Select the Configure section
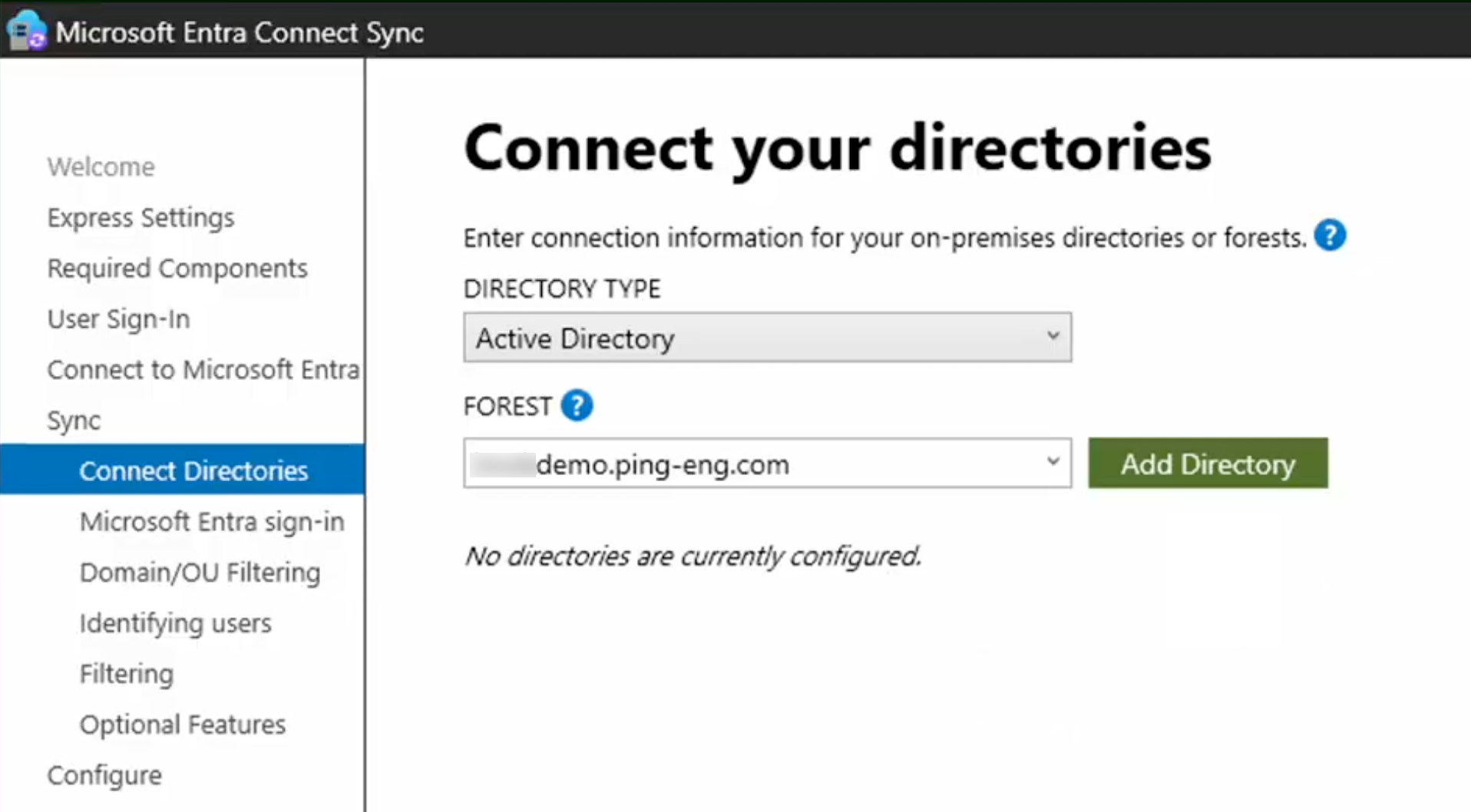Screen dimensions: 1471x812 coord(104,774)
